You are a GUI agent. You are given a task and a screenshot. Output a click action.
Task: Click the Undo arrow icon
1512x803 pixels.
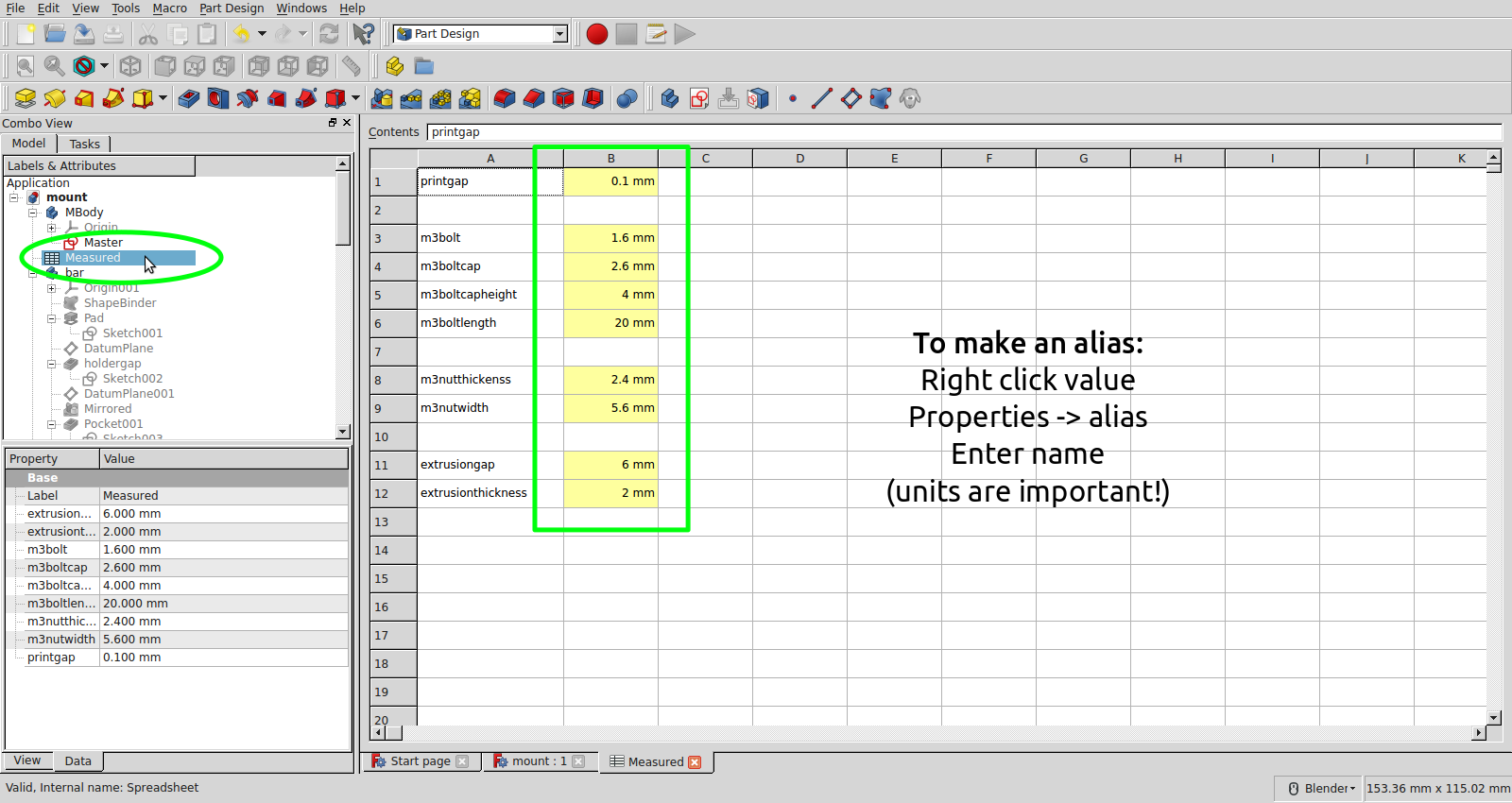(x=242, y=34)
